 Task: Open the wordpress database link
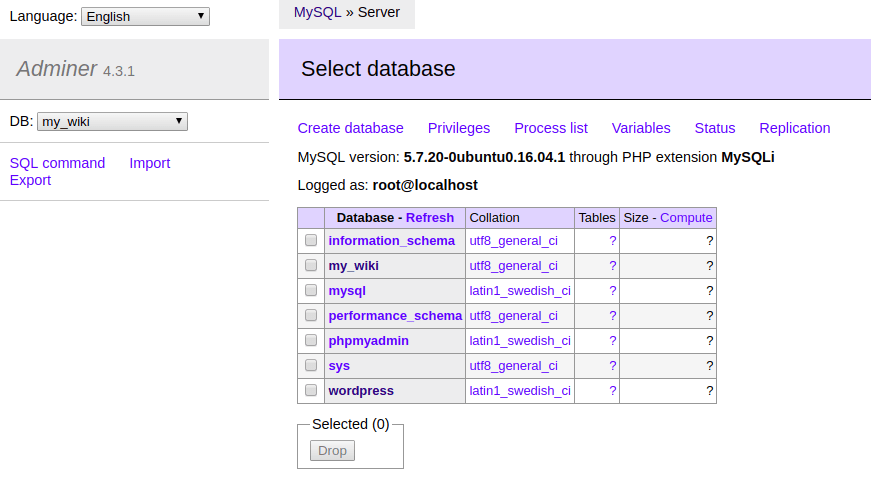tap(361, 390)
